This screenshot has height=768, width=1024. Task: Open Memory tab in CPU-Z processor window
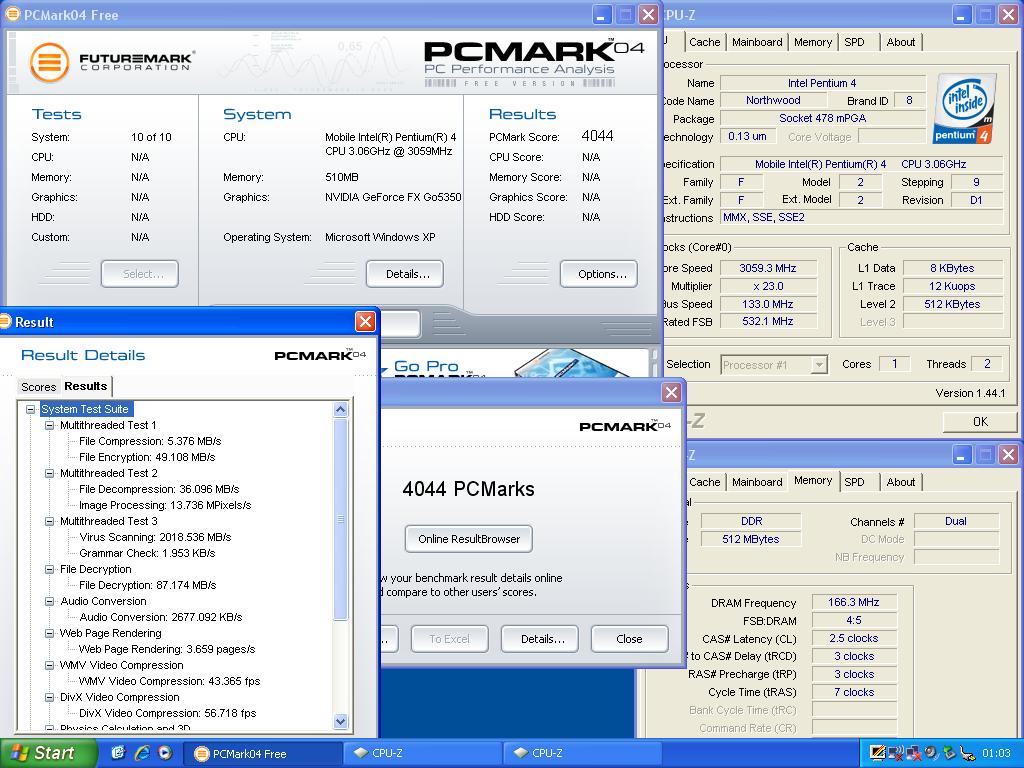coord(813,42)
